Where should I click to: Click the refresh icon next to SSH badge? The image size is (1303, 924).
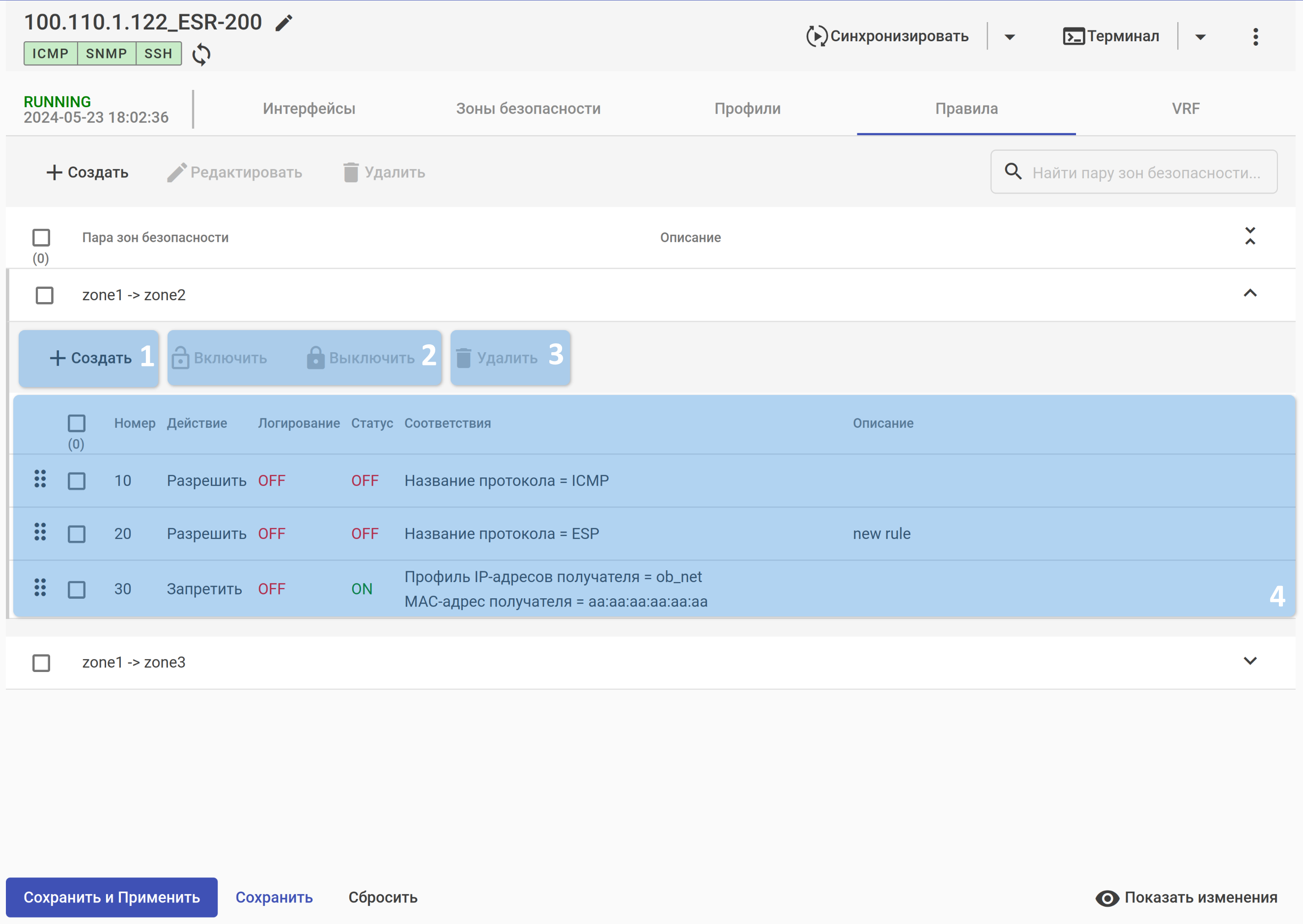[x=201, y=55]
